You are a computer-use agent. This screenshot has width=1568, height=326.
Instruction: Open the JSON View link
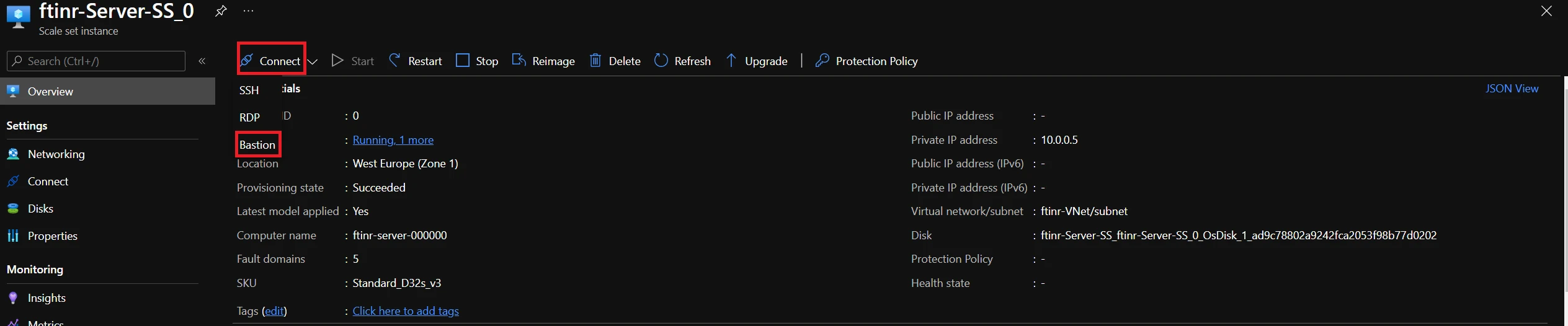(1512, 89)
